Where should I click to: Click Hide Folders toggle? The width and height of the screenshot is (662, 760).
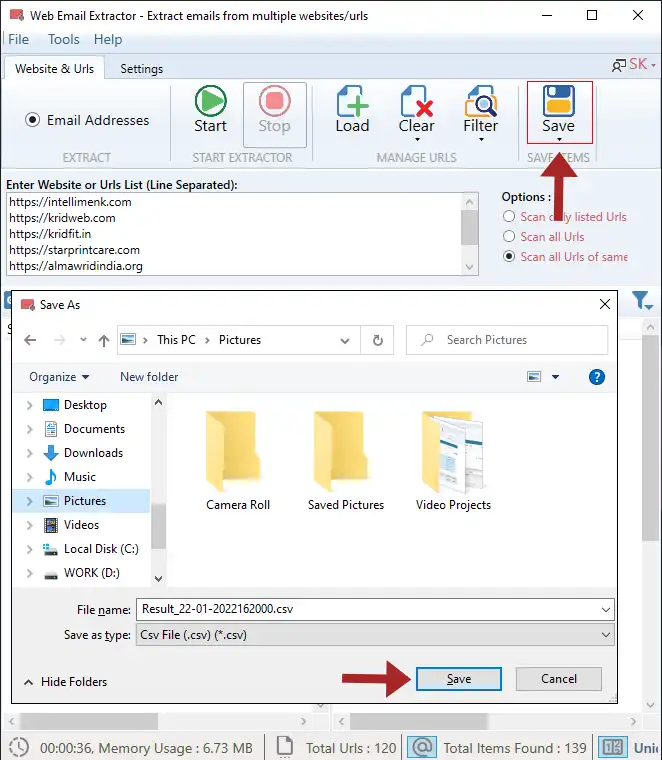(x=65, y=681)
